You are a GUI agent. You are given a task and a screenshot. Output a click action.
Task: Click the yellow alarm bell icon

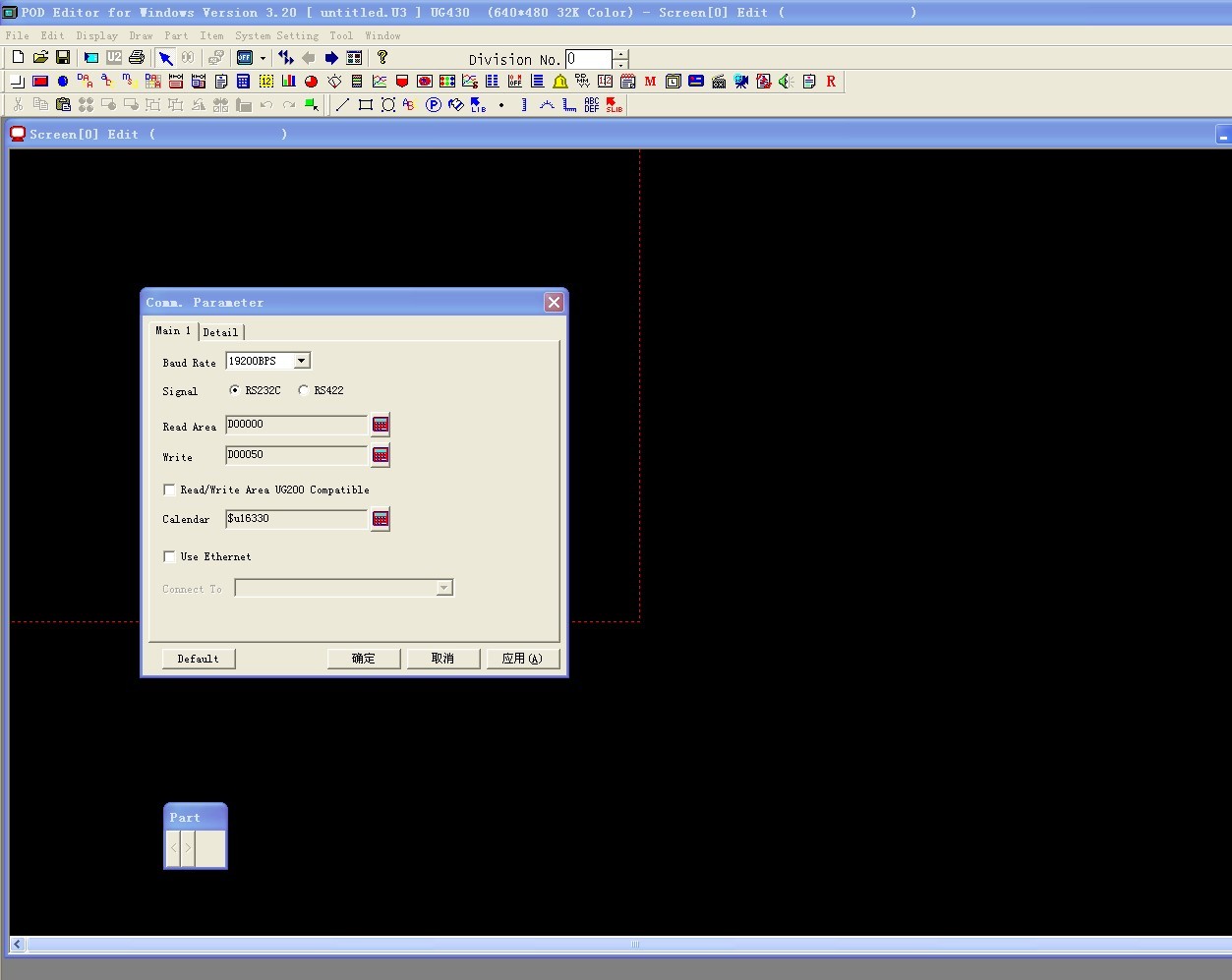coord(560,82)
